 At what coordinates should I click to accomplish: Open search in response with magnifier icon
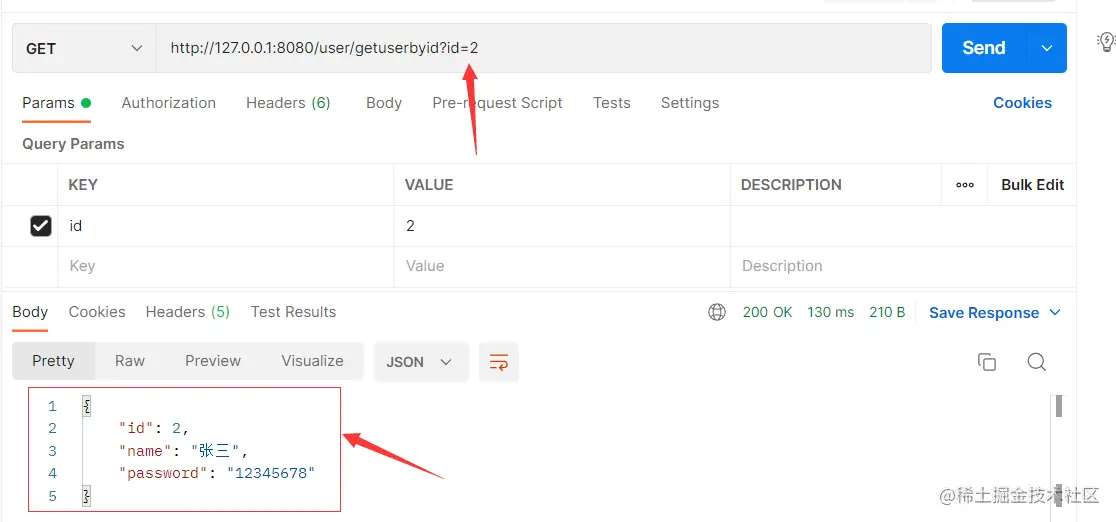tap(1036, 362)
